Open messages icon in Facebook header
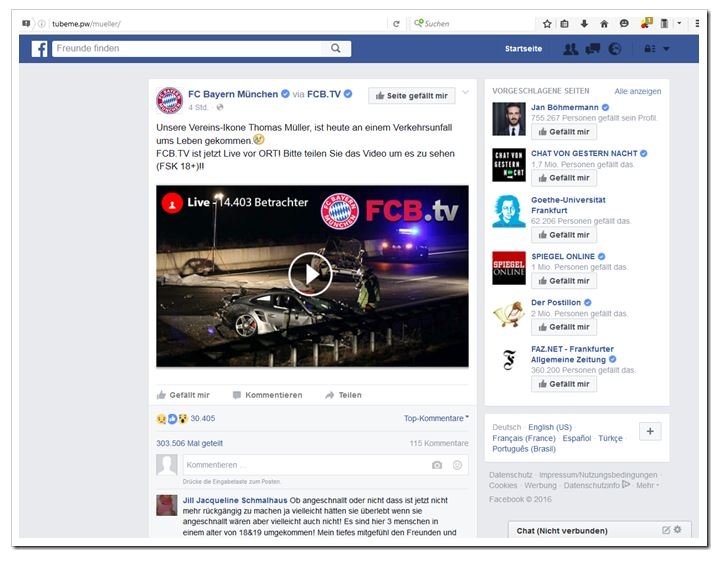 click(593, 48)
